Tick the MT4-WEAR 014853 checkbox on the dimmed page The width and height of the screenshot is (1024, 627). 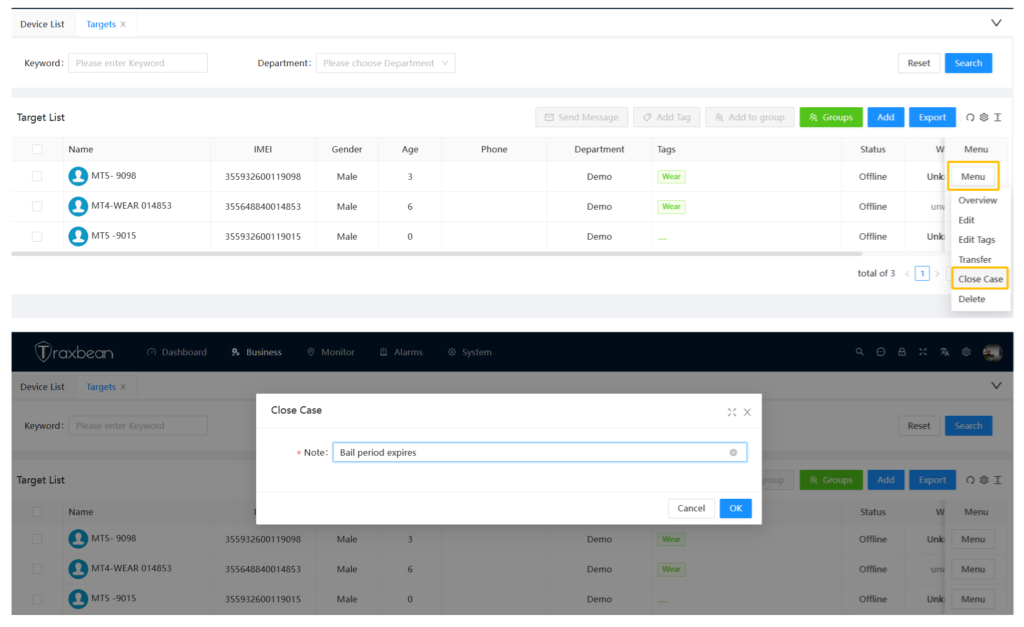[x=37, y=569]
